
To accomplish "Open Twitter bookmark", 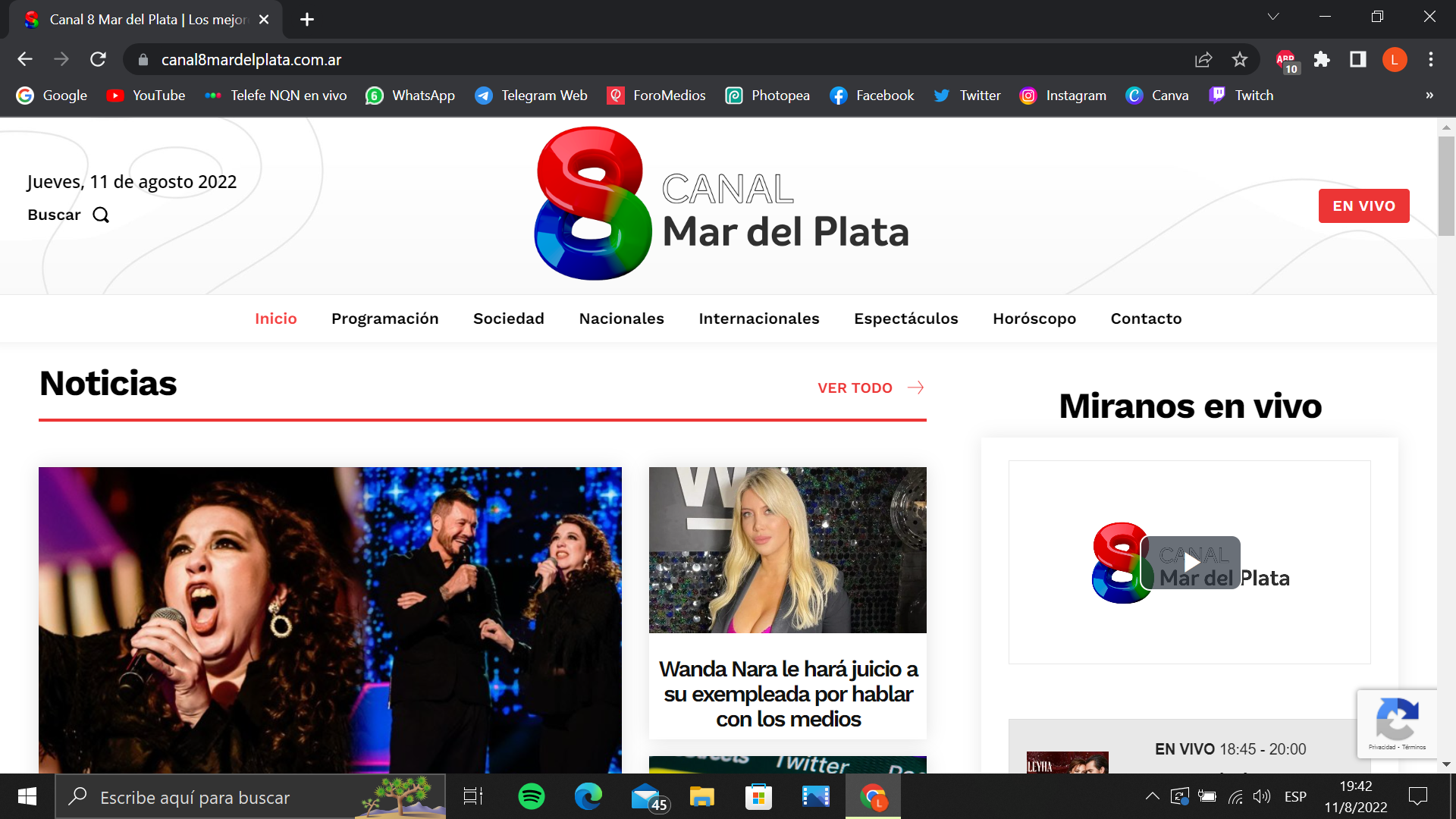I will tap(968, 96).
